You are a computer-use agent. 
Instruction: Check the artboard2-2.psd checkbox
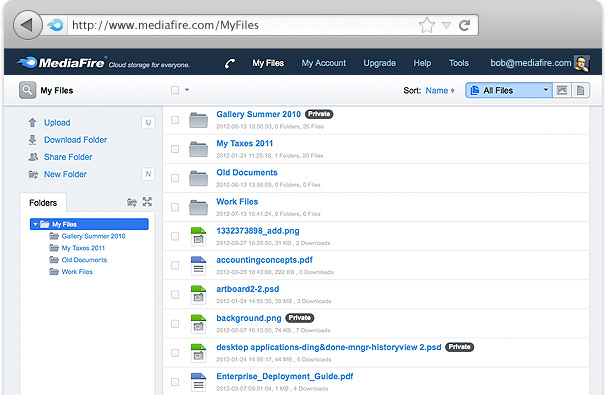coord(175,295)
